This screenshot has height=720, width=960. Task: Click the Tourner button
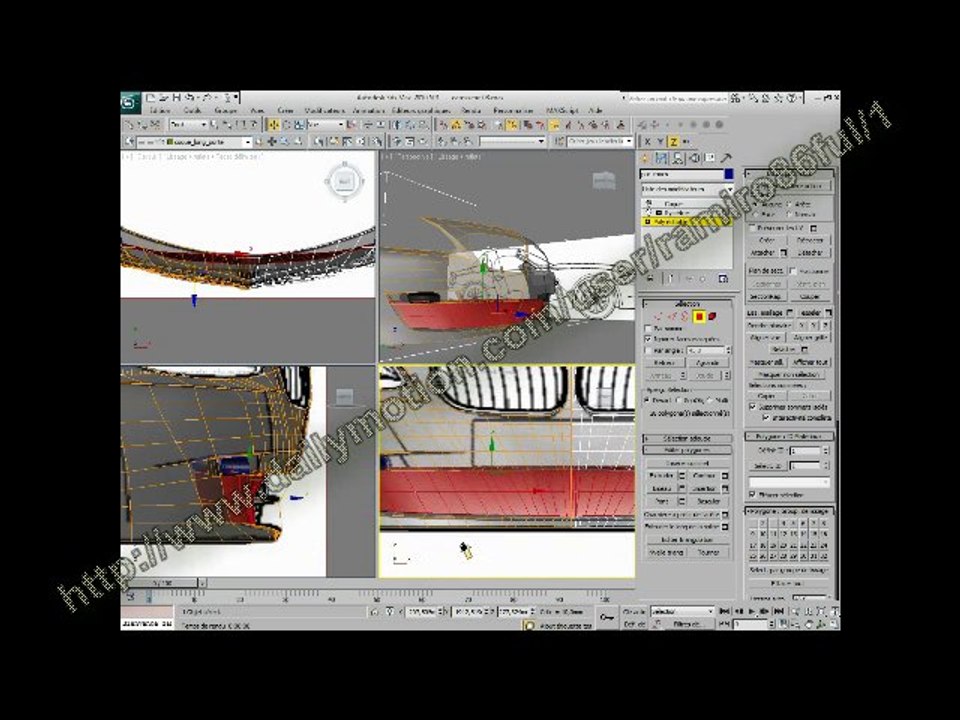click(x=708, y=552)
